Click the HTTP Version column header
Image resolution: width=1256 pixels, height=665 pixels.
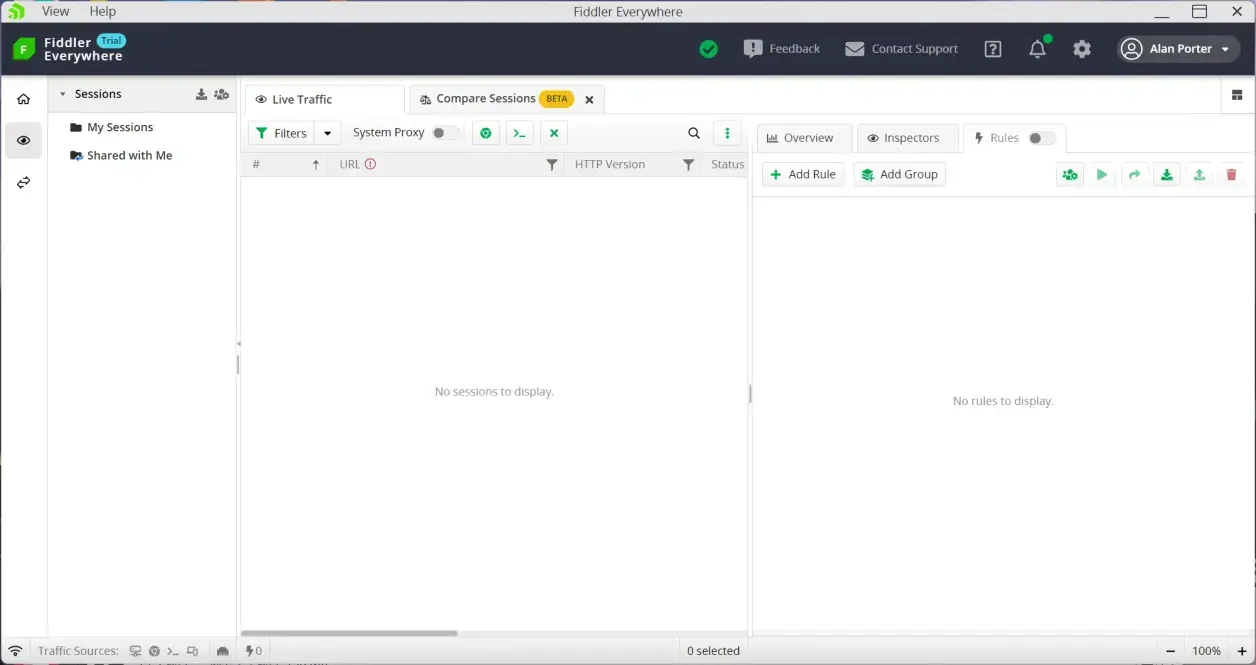(x=633, y=165)
